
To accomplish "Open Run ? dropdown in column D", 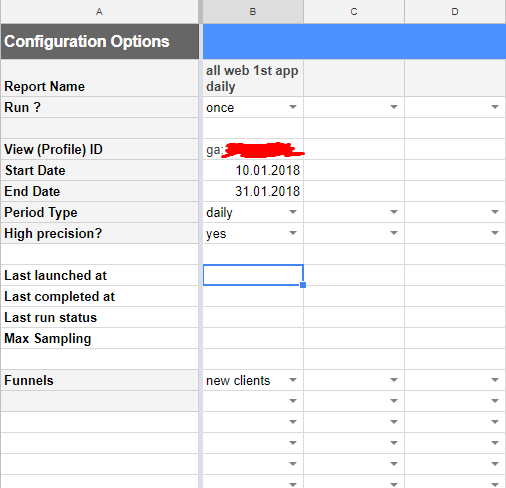I will [495, 107].
